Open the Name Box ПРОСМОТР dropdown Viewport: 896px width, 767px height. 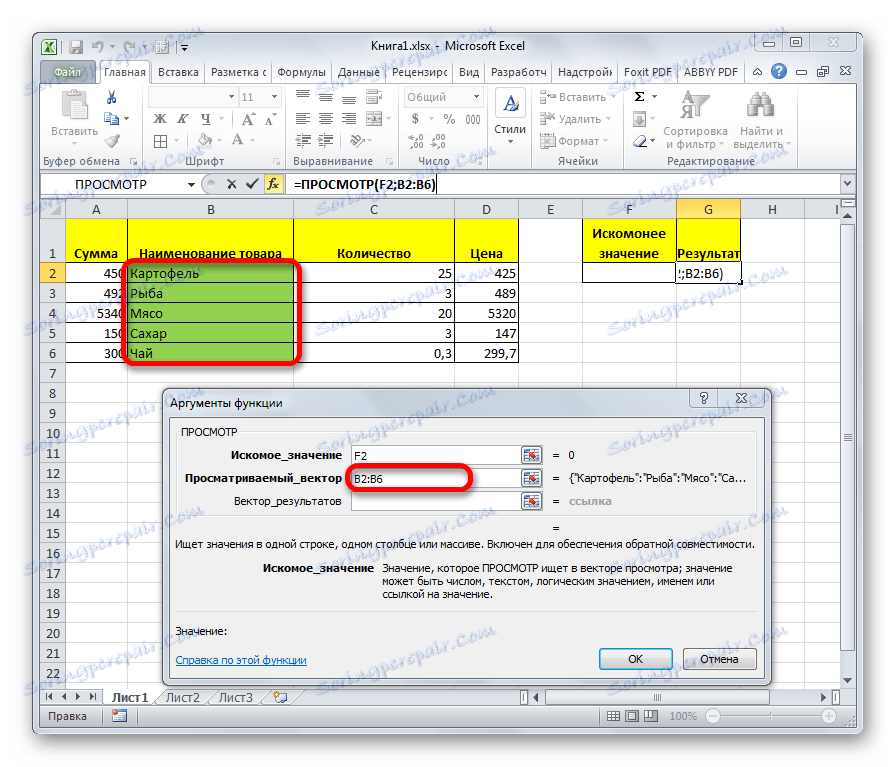click(191, 185)
